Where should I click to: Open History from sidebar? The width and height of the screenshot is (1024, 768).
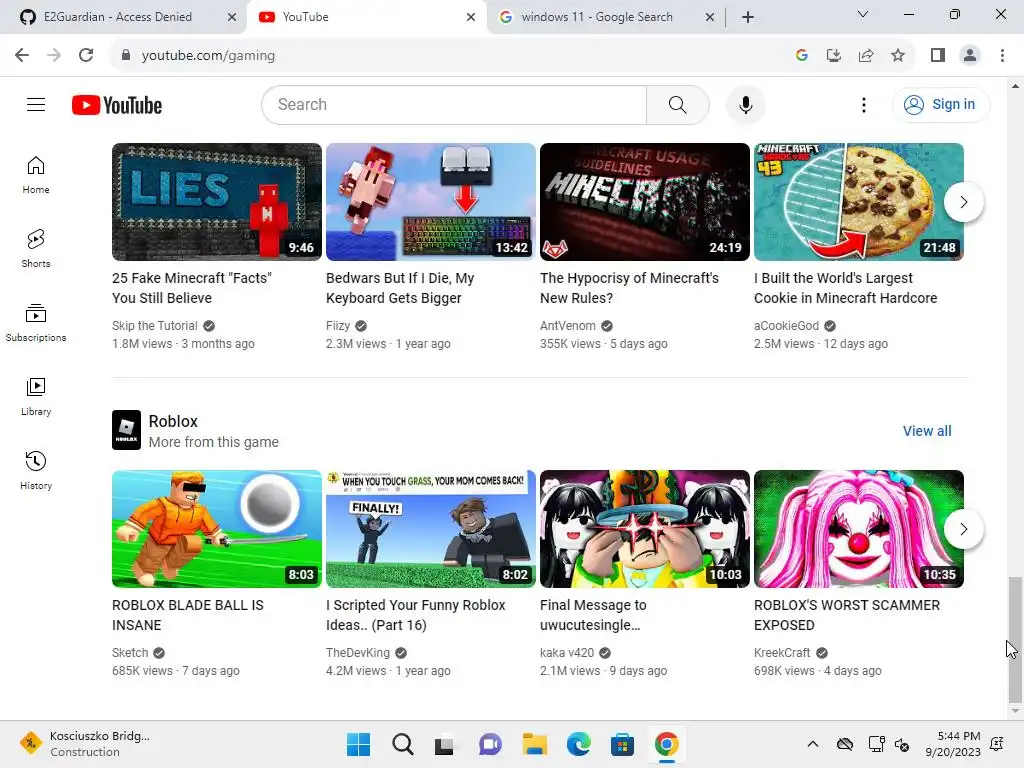(36, 470)
